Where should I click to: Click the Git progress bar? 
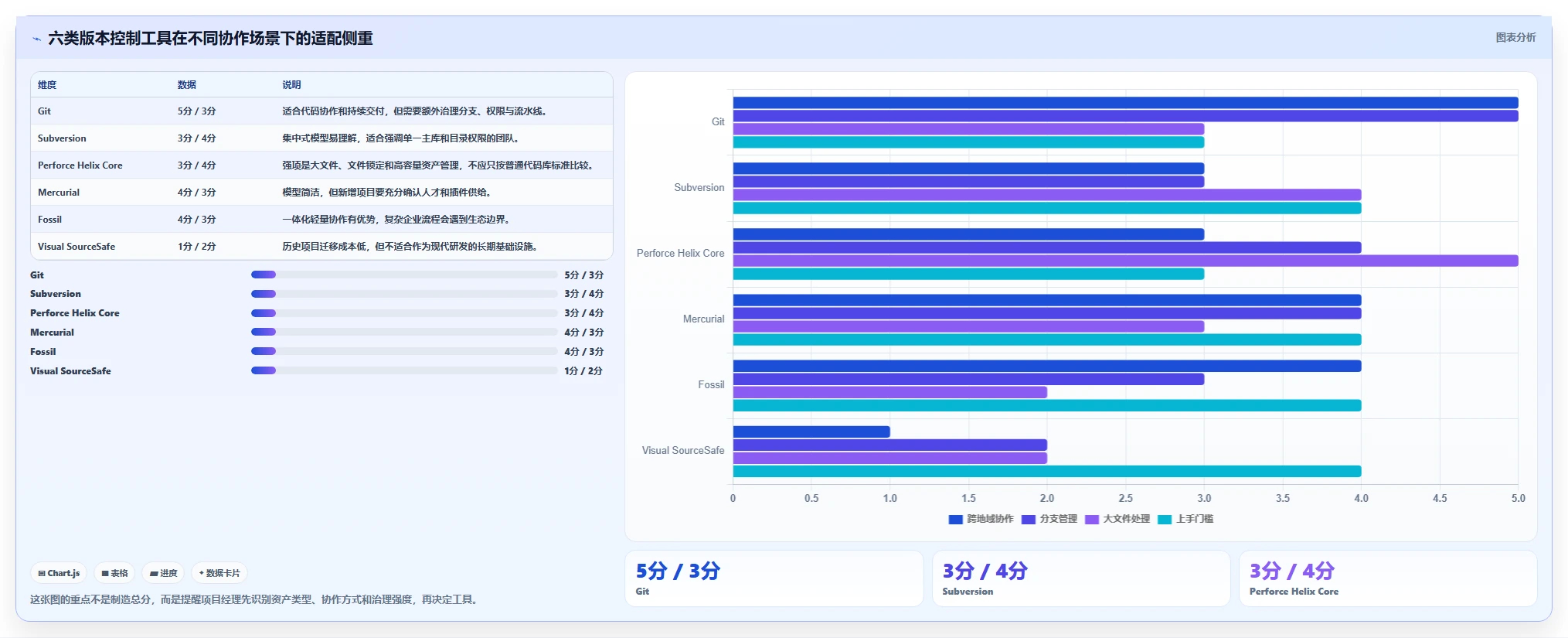404,275
